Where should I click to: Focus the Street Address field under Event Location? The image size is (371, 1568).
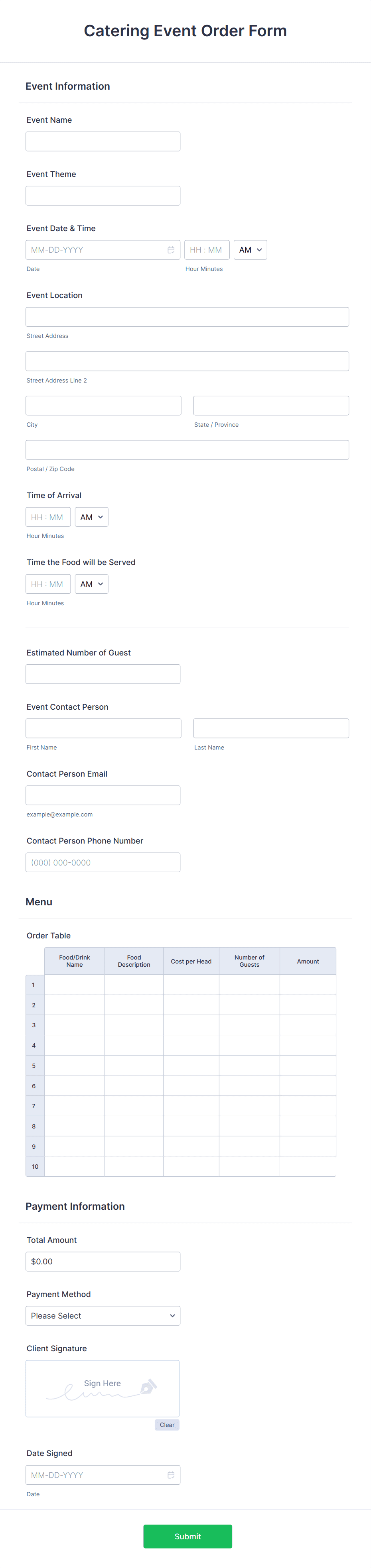[187, 316]
